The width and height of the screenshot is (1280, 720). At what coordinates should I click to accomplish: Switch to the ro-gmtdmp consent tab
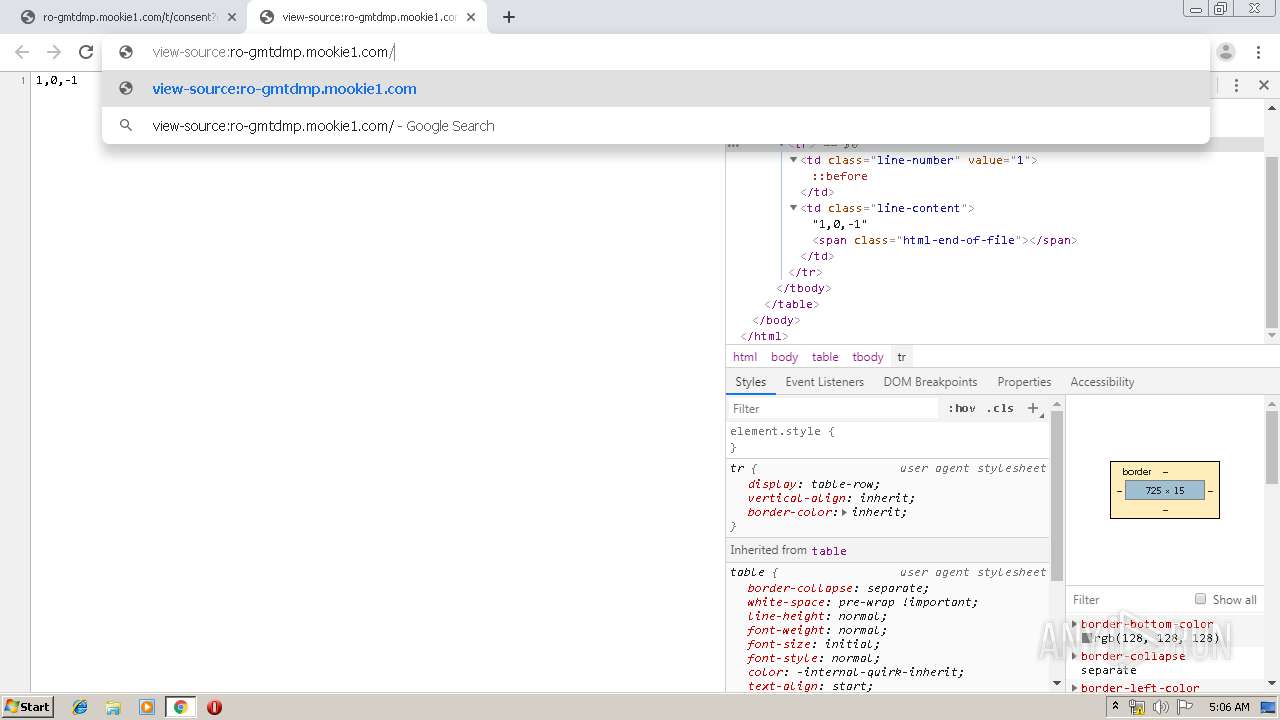(x=129, y=17)
